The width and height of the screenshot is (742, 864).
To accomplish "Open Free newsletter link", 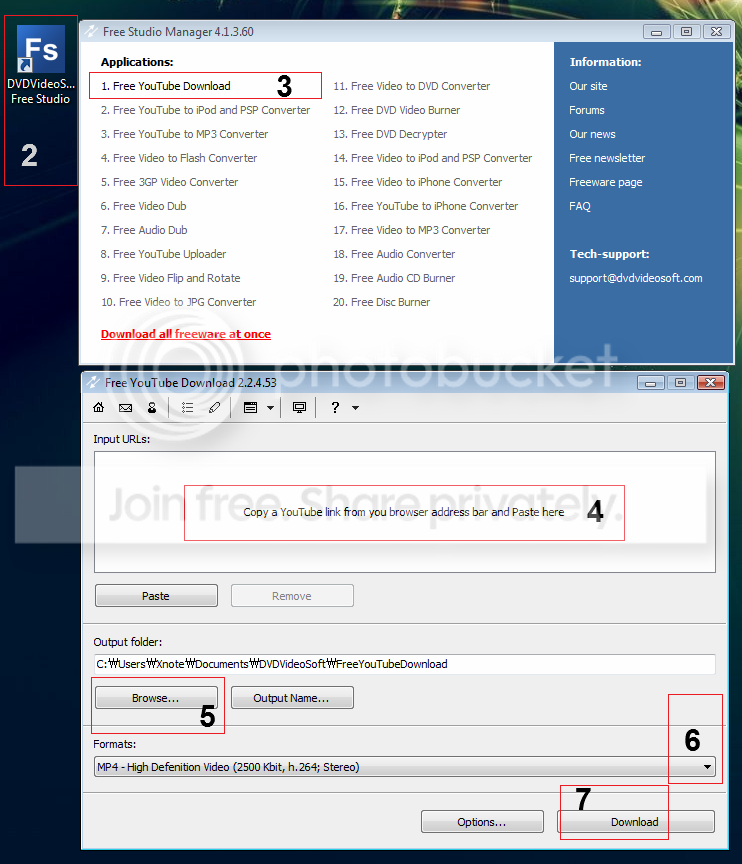I will [x=607, y=158].
